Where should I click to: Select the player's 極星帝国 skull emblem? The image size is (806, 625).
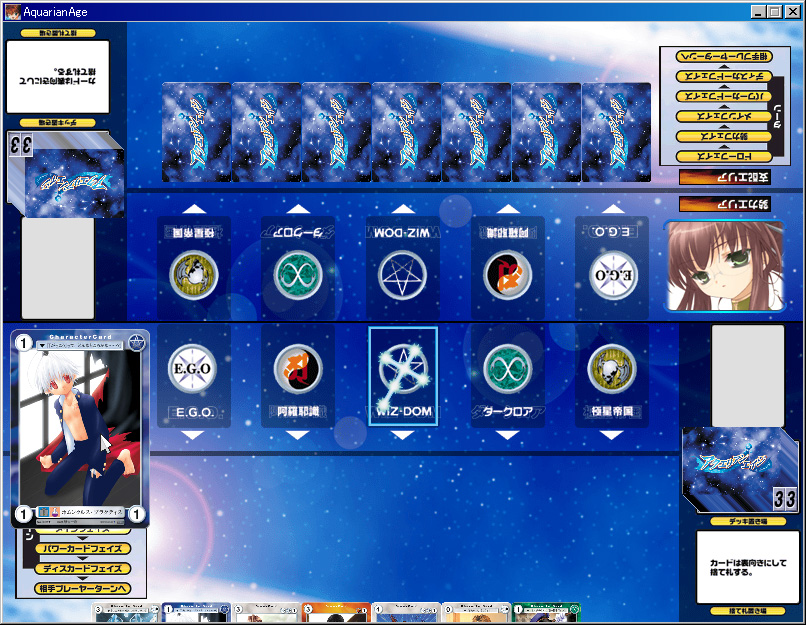(x=612, y=369)
